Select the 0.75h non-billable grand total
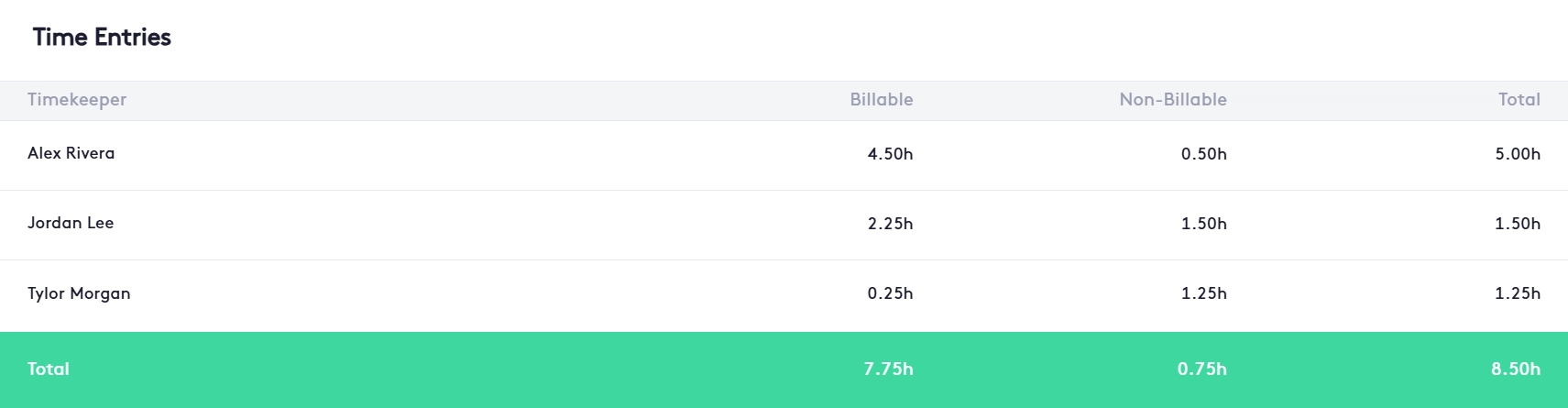 coord(1201,369)
